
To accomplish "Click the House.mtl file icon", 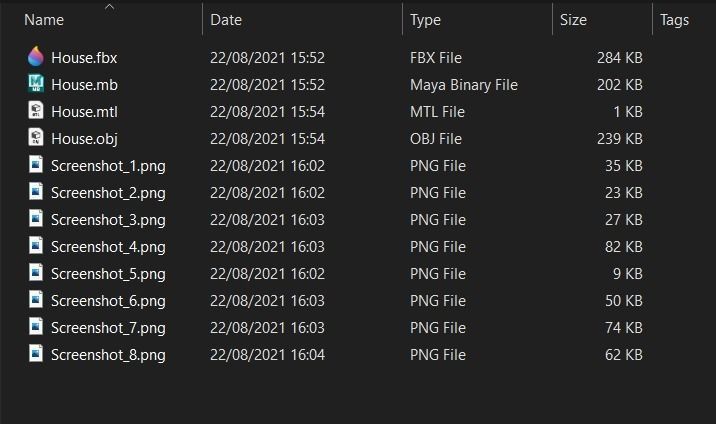I will 37,112.
